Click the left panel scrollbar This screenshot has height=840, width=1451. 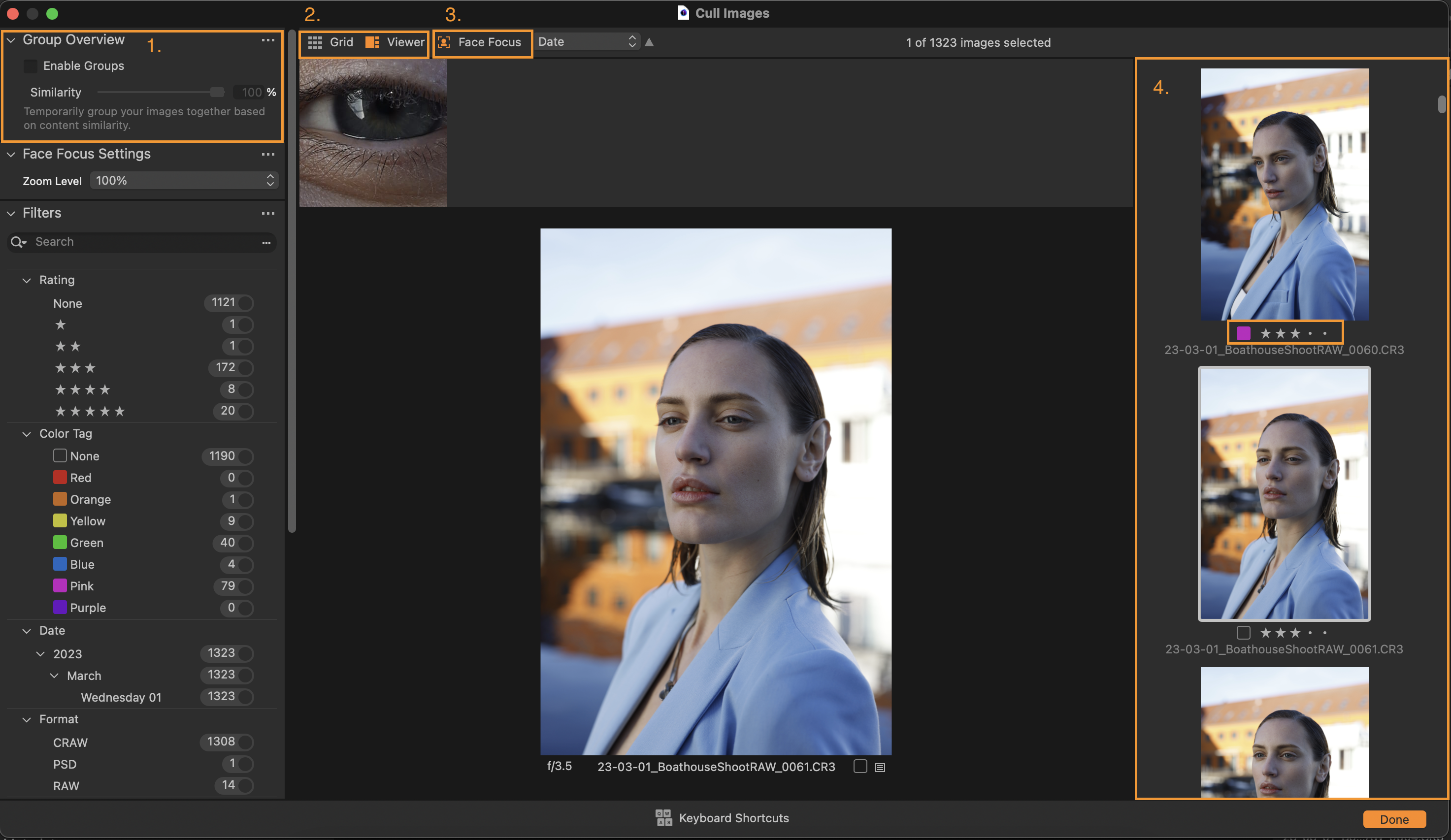coord(292,282)
